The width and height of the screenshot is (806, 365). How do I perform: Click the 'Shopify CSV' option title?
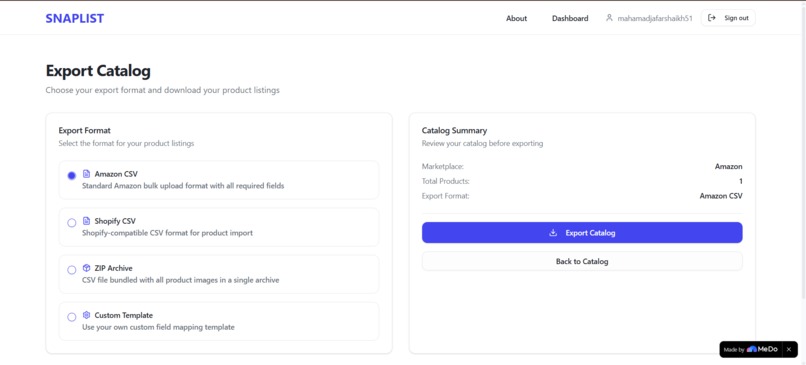(x=115, y=221)
